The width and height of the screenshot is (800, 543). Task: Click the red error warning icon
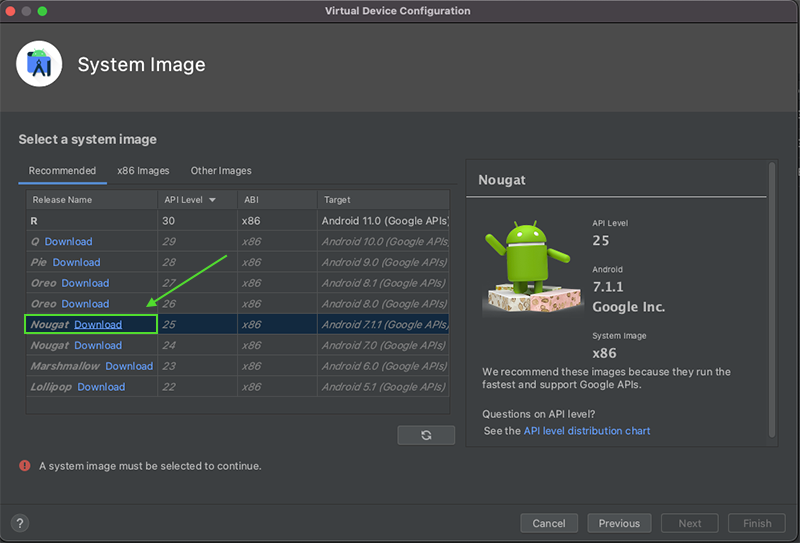[x=25, y=466]
